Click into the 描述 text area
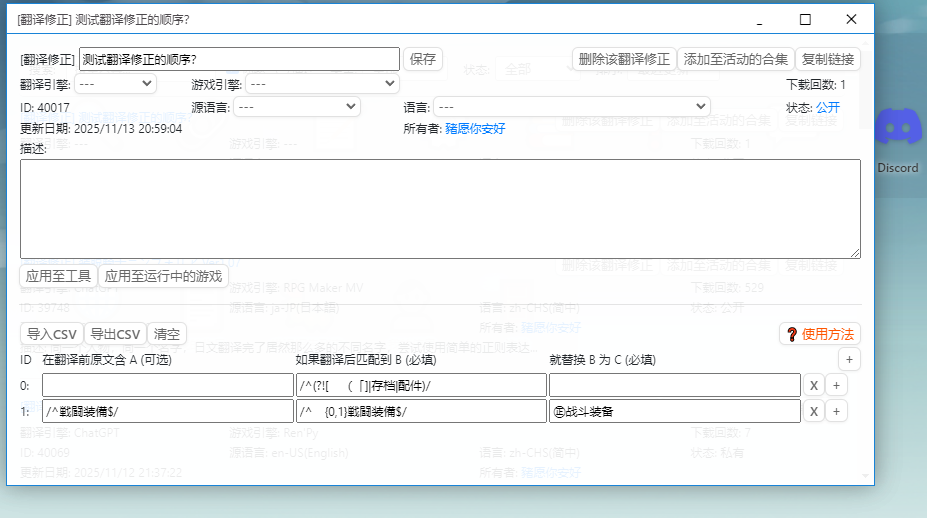 click(440, 208)
